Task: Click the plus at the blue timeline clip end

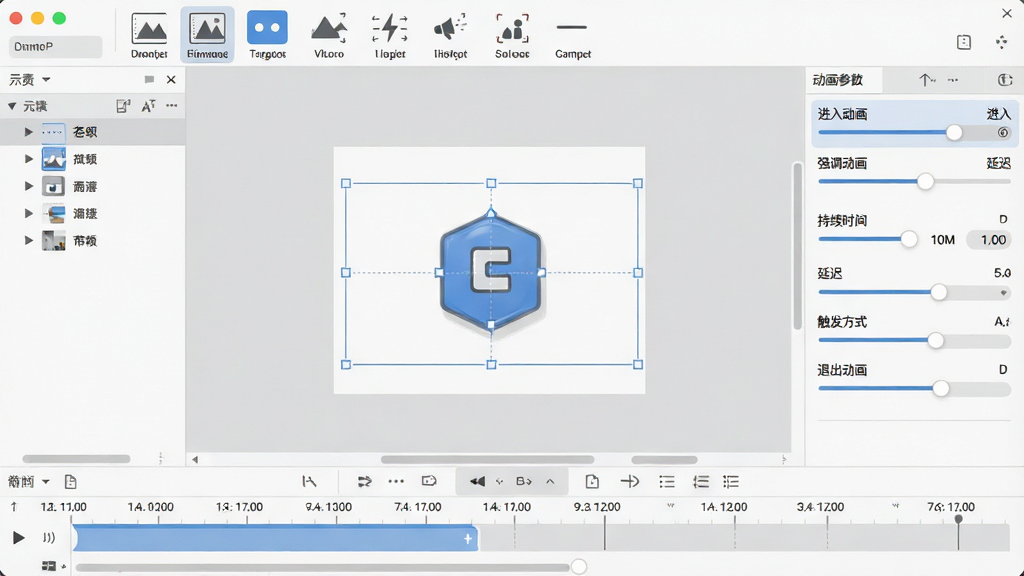Action: pyautogui.click(x=468, y=539)
